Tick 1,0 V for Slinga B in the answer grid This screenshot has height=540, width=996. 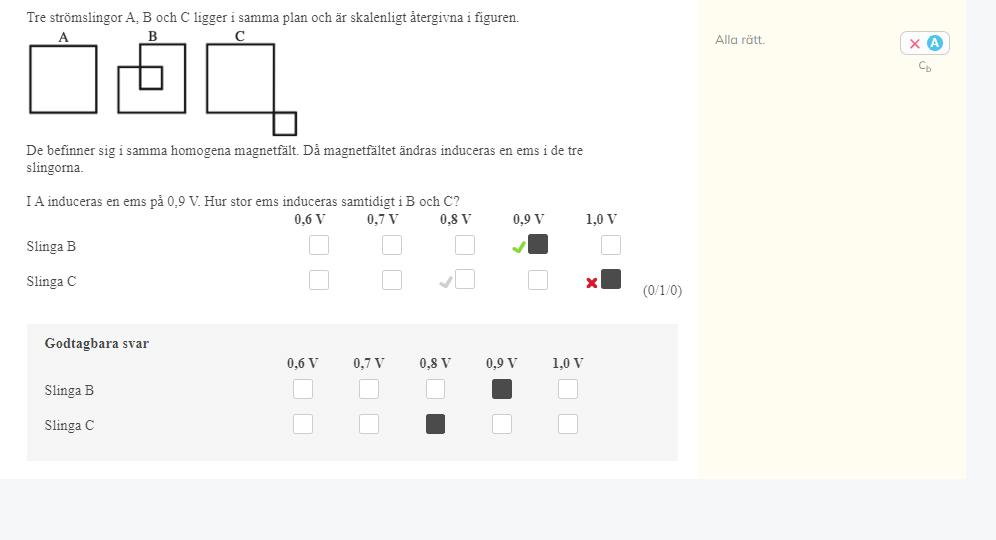pyautogui.click(x=611, y=245)
